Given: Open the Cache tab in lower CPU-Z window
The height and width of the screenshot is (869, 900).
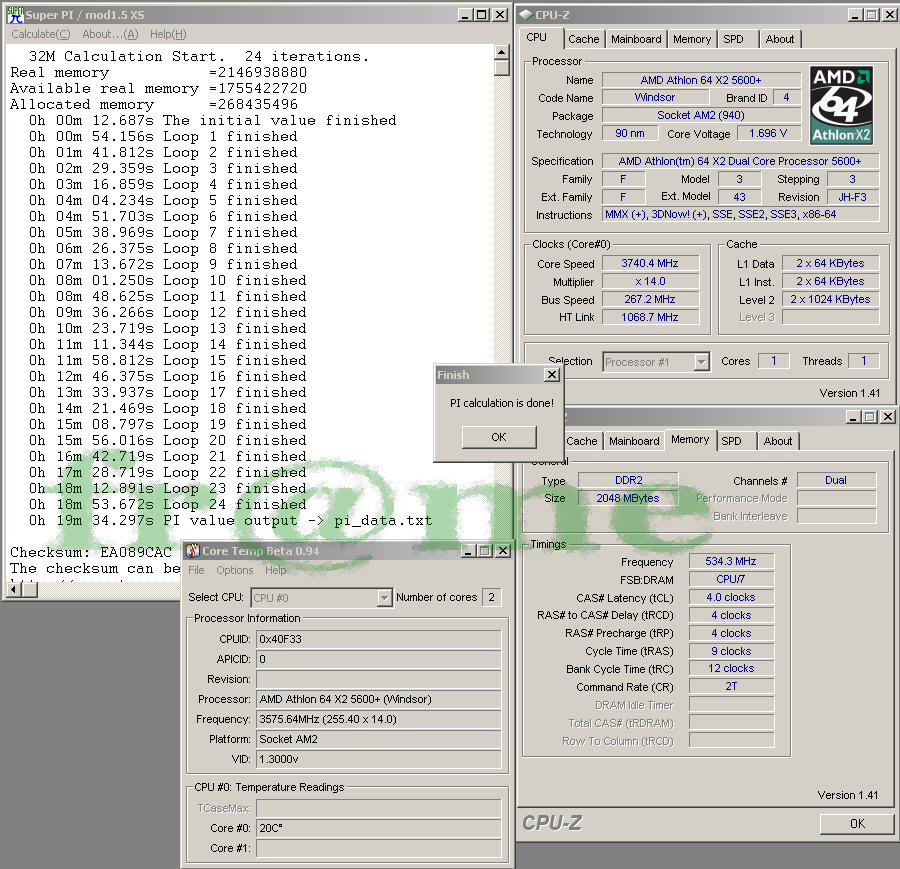Looking at the screenshot, I should [x=582, y=441].
